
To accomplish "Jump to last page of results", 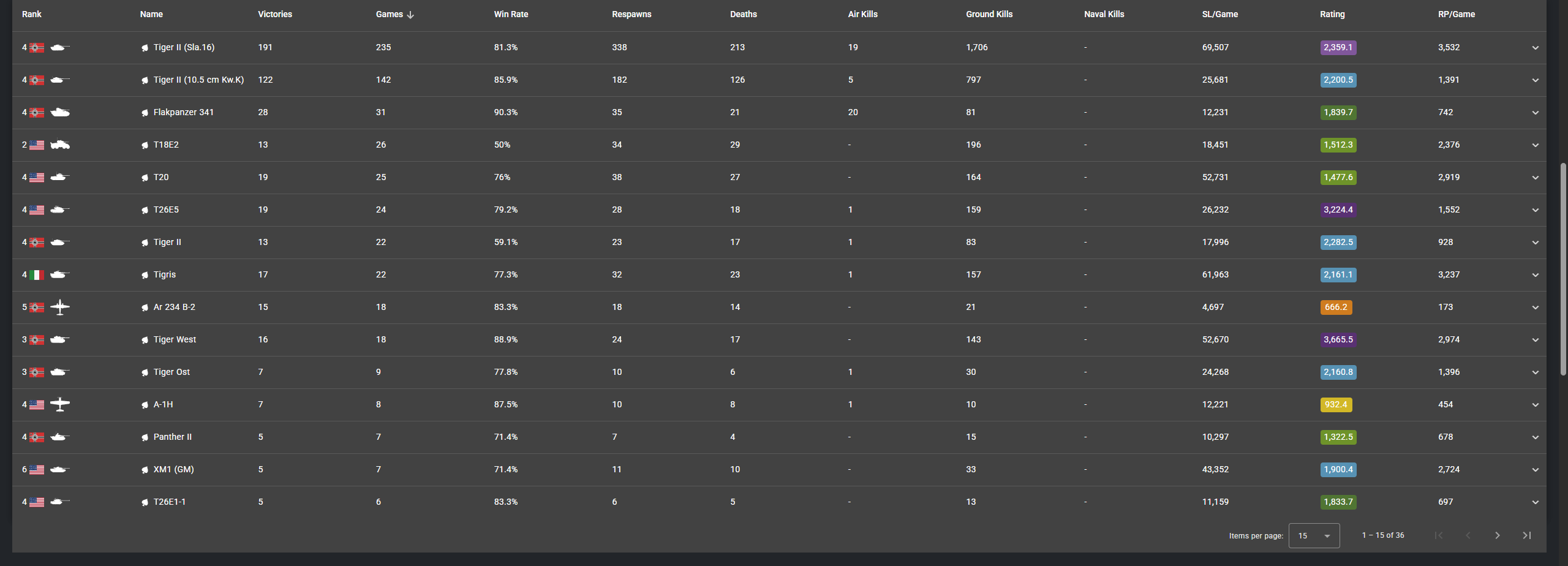I will [x=1526, y=535].
